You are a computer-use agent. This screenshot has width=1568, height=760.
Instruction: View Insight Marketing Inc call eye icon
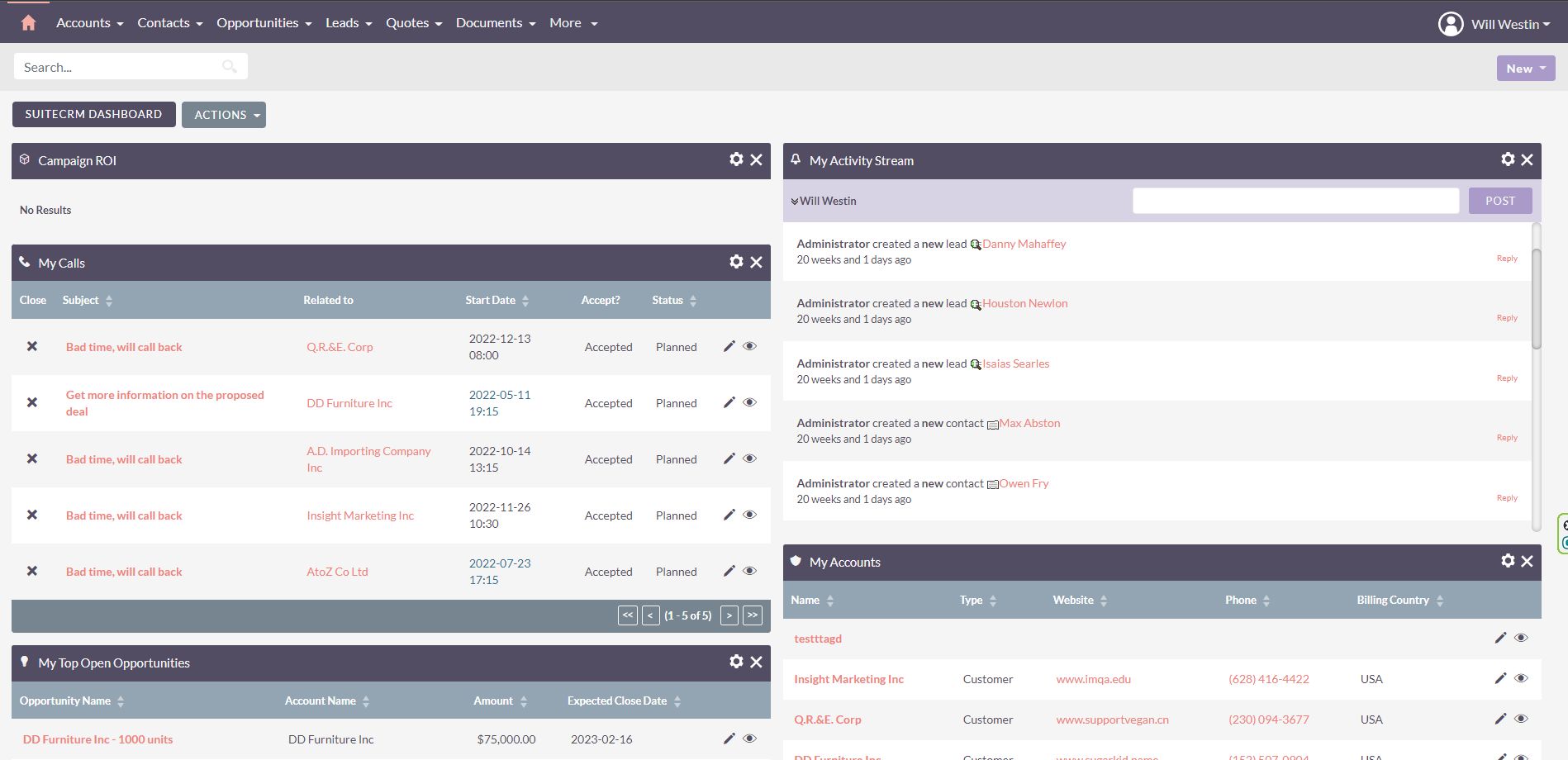(x=749, y=515)
